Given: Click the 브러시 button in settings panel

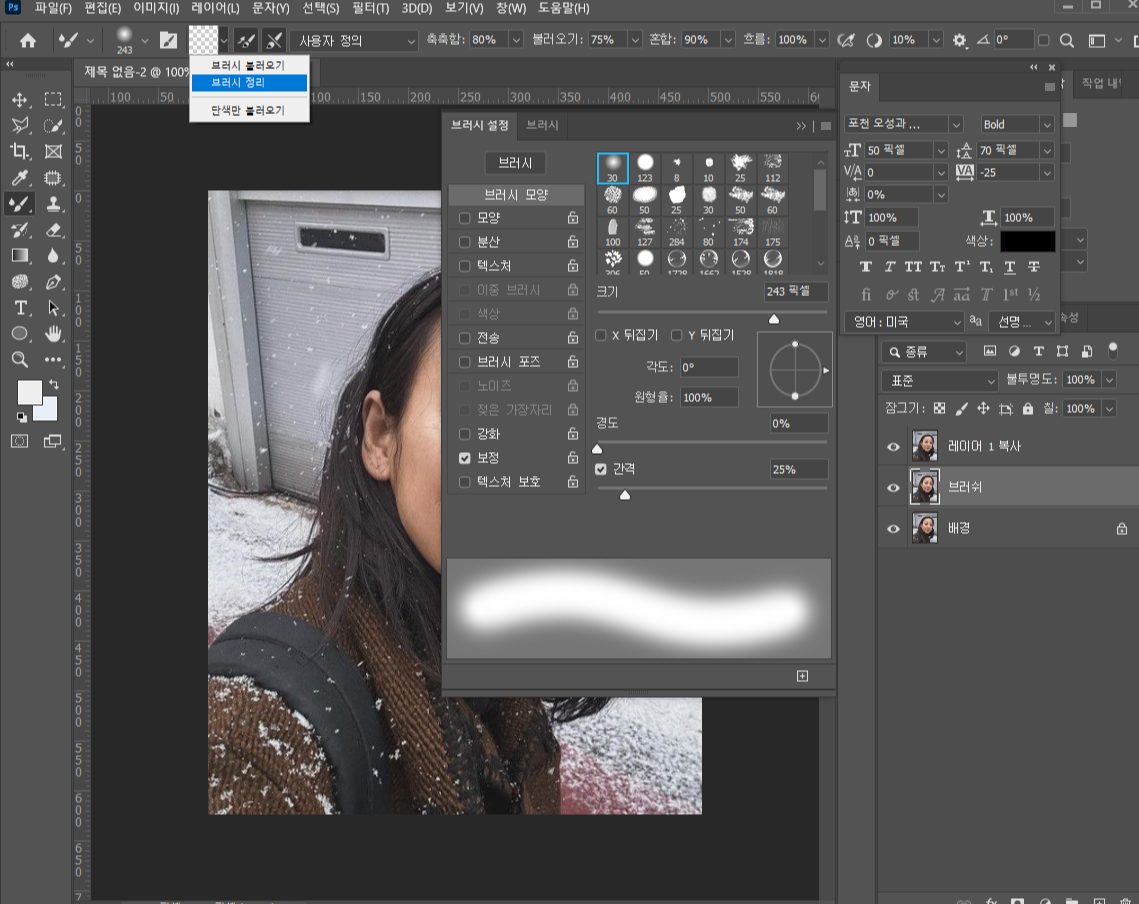Looking at the screenshot, I should 515,164.
